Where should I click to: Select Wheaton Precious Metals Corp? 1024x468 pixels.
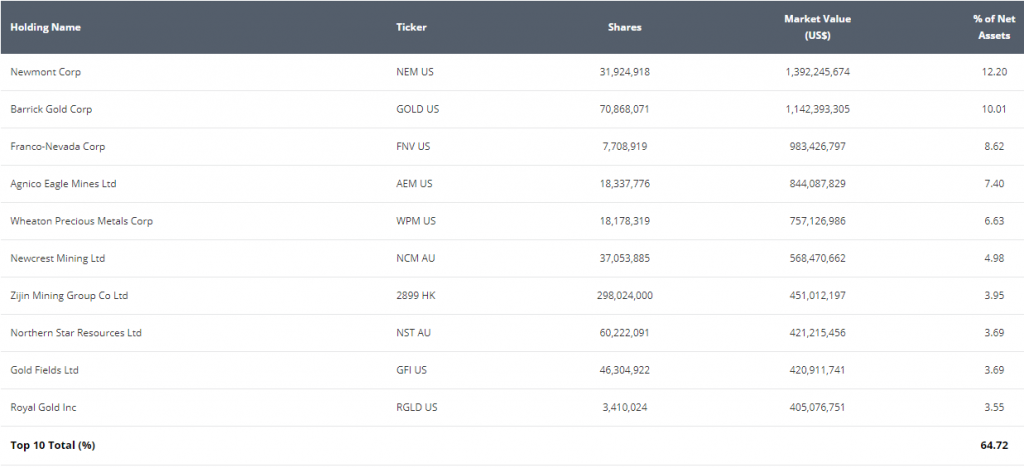click(x=81, y=221)
